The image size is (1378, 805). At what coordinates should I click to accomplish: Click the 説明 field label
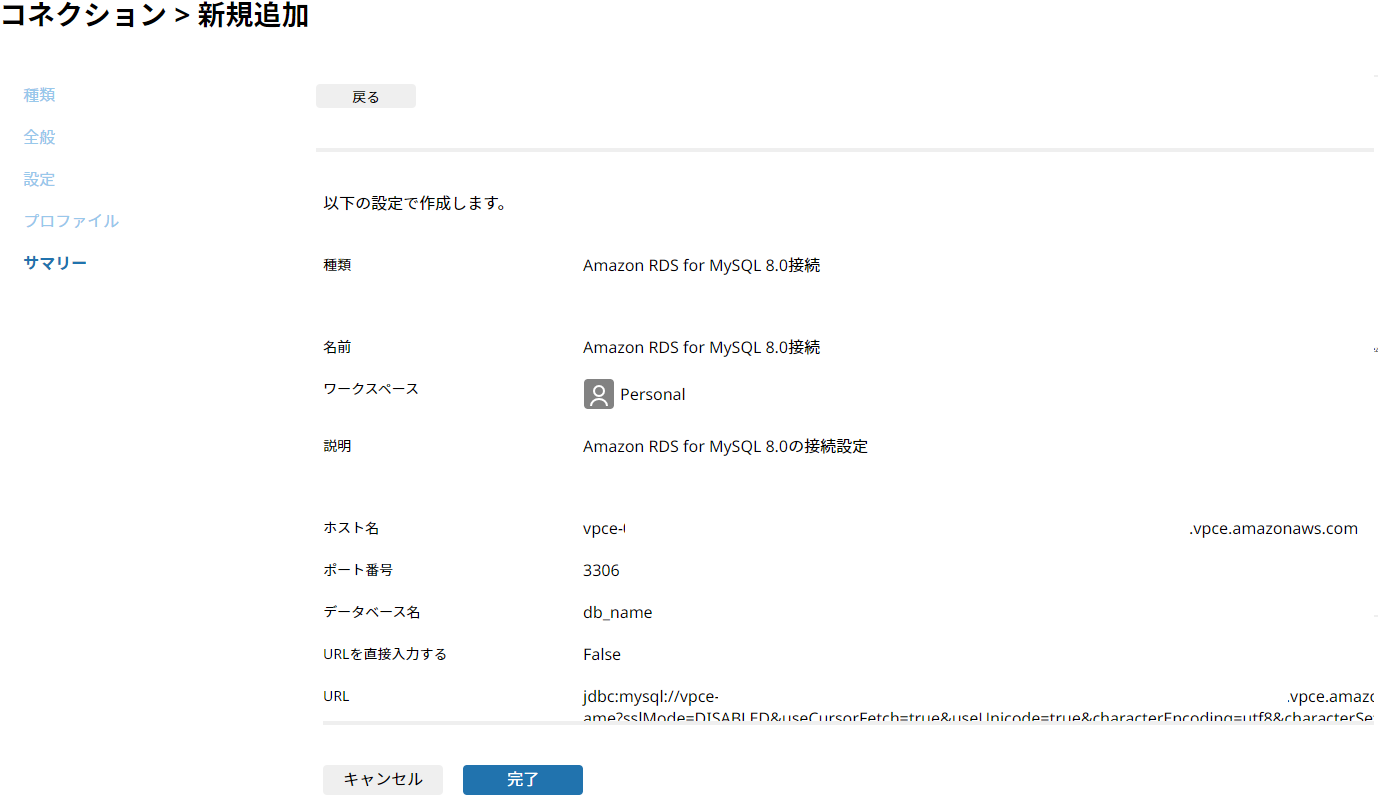(337, 446)
